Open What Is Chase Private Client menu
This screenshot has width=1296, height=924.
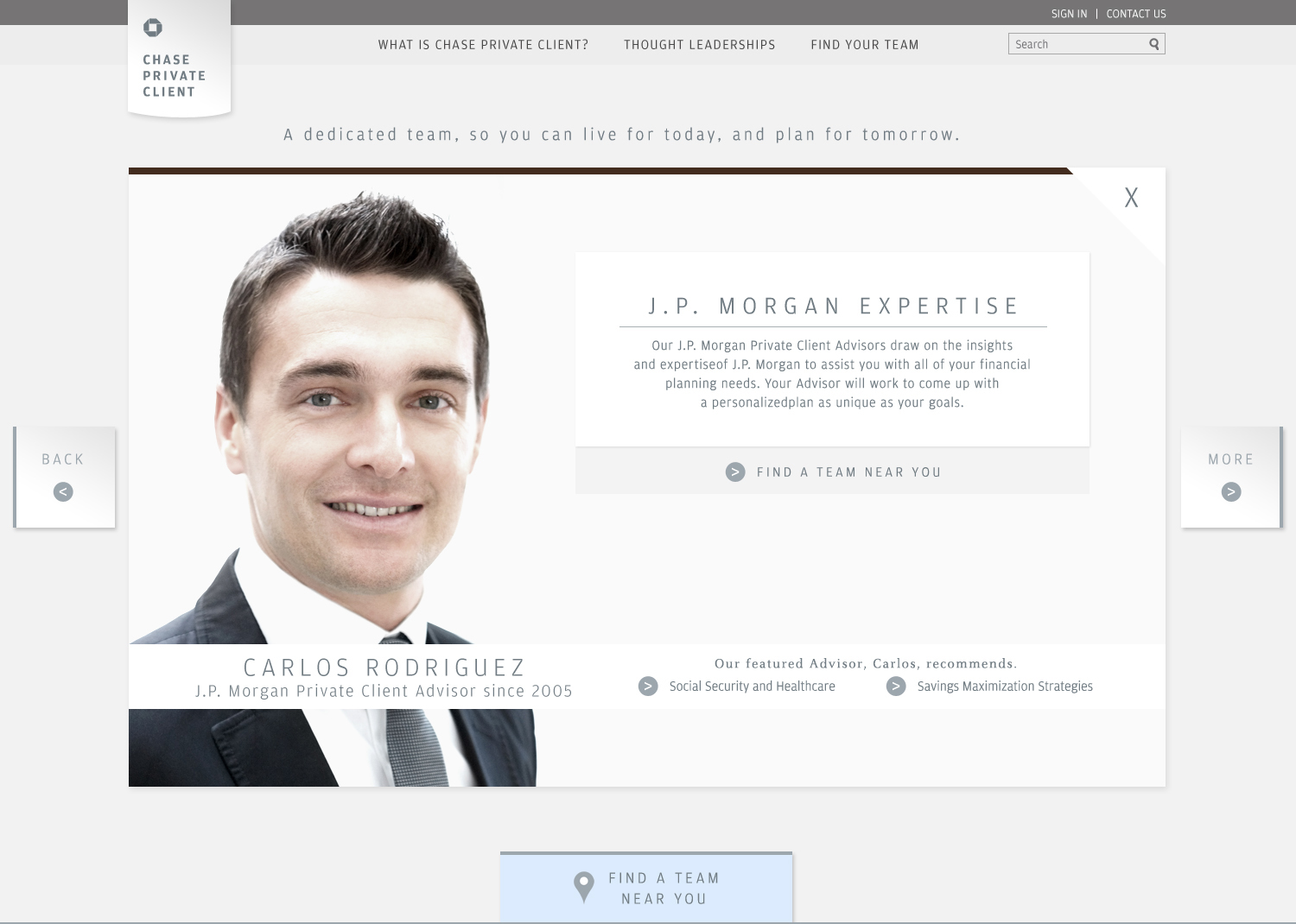point(483,45)
